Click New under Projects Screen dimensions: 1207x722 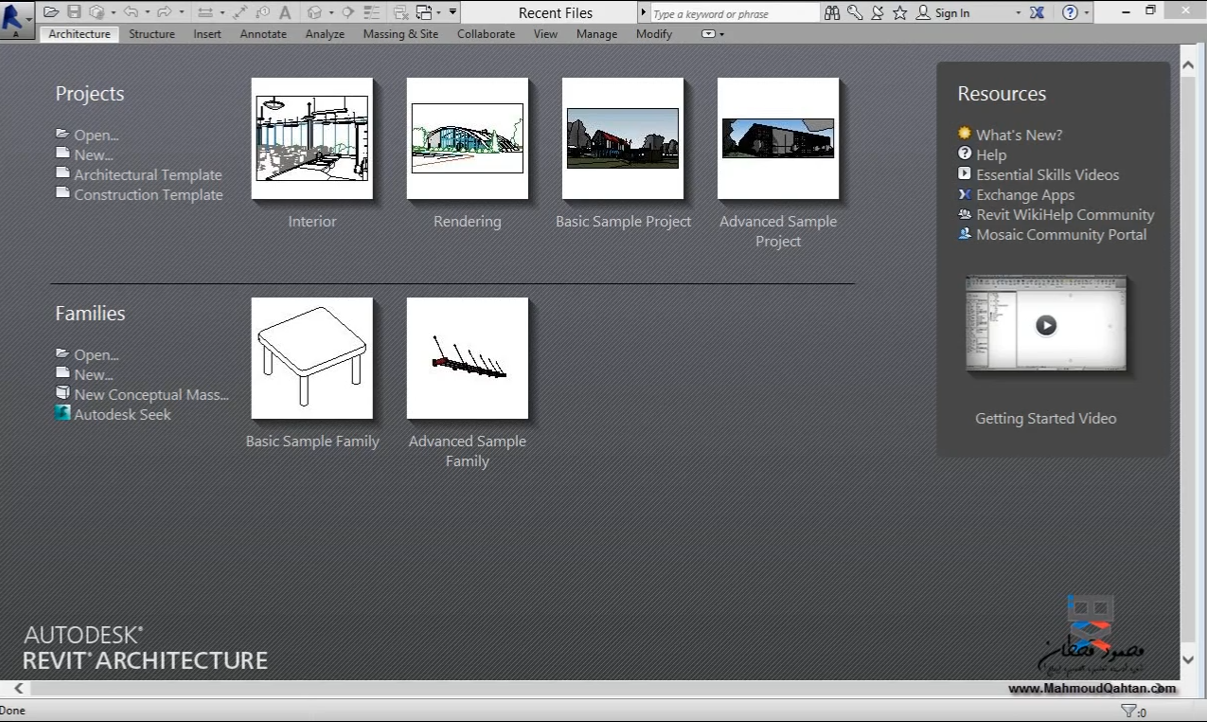click(x=93, y=155)
